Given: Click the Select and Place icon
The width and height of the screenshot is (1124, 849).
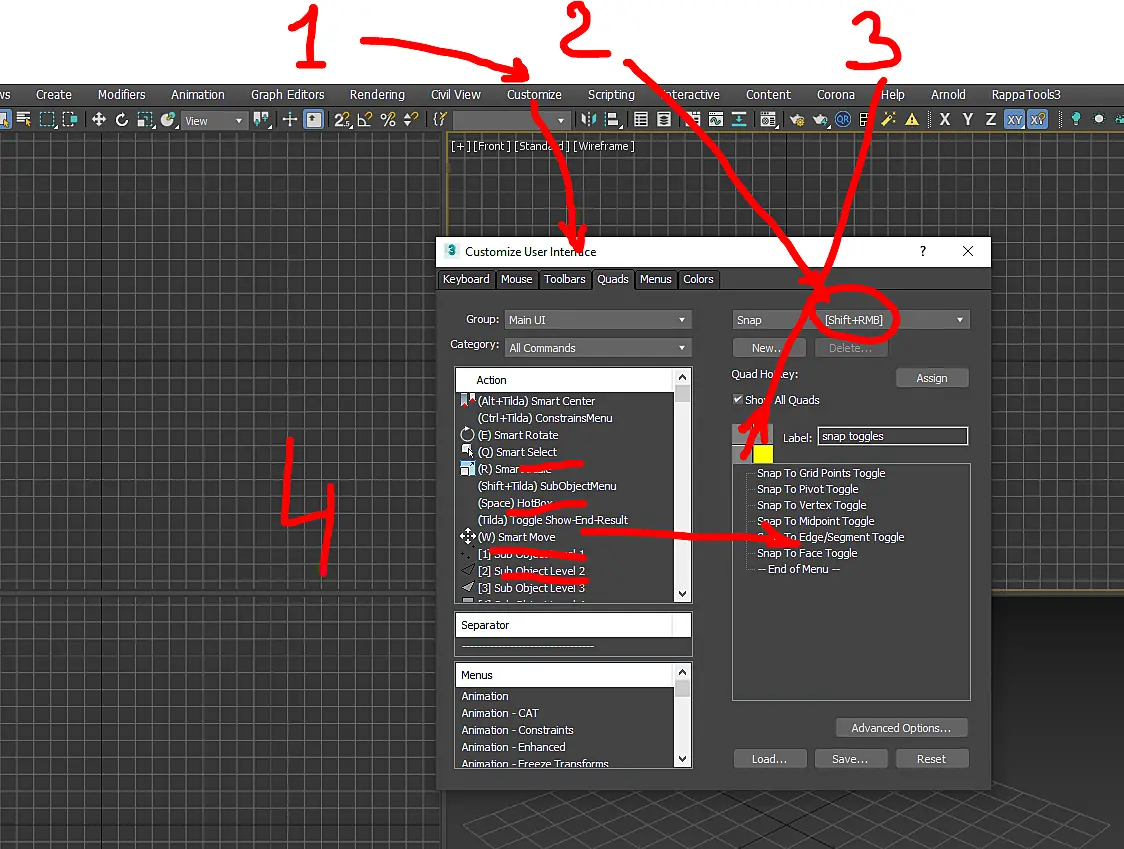Looking at the screenshot, I should coord(168,120).
